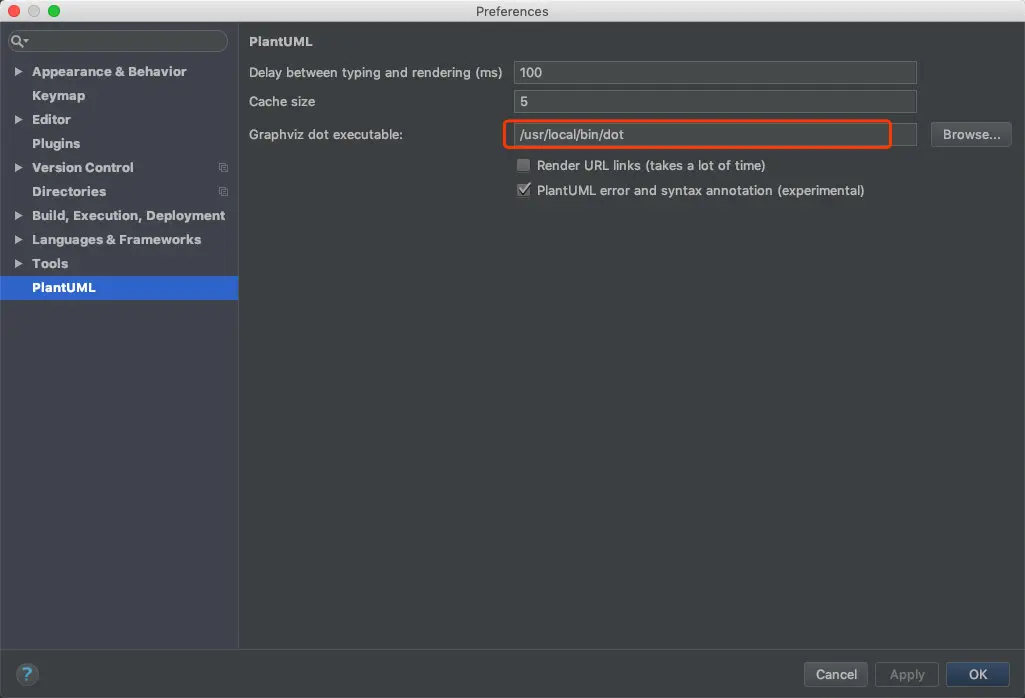The width and height of the screenshot is (1025, 698).
Task: Click the project-level icon beside Directories
Action: coord(223,191)
